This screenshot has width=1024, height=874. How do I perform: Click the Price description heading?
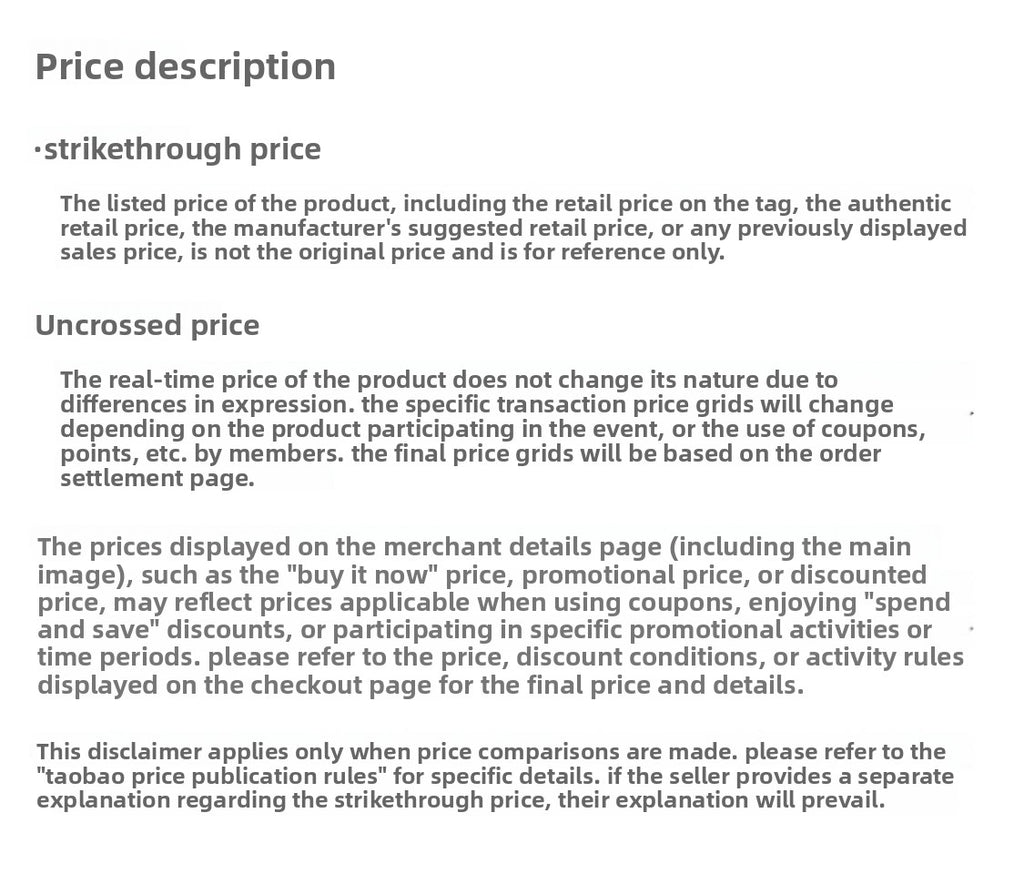click(185, 67)
